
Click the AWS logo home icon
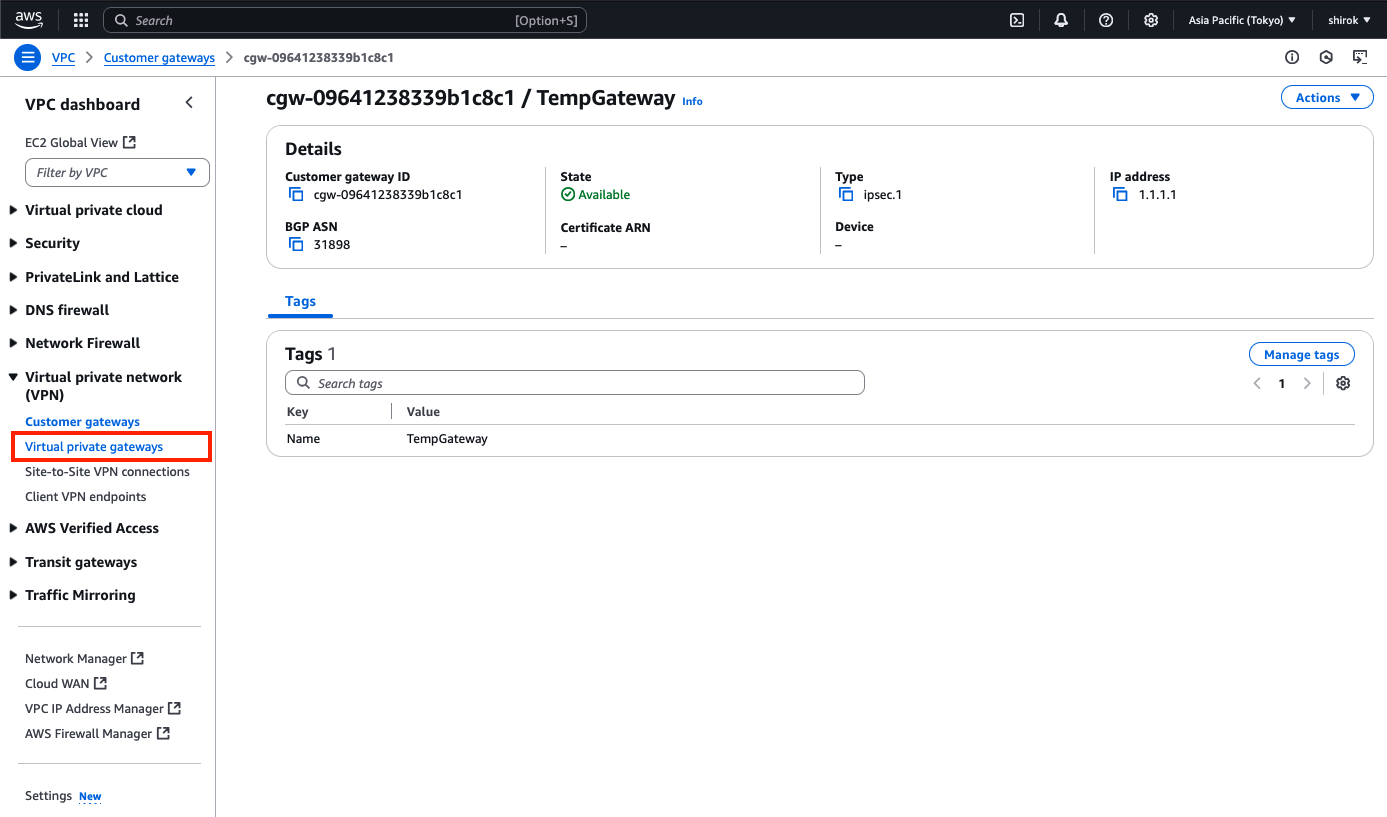coord(28,20)
